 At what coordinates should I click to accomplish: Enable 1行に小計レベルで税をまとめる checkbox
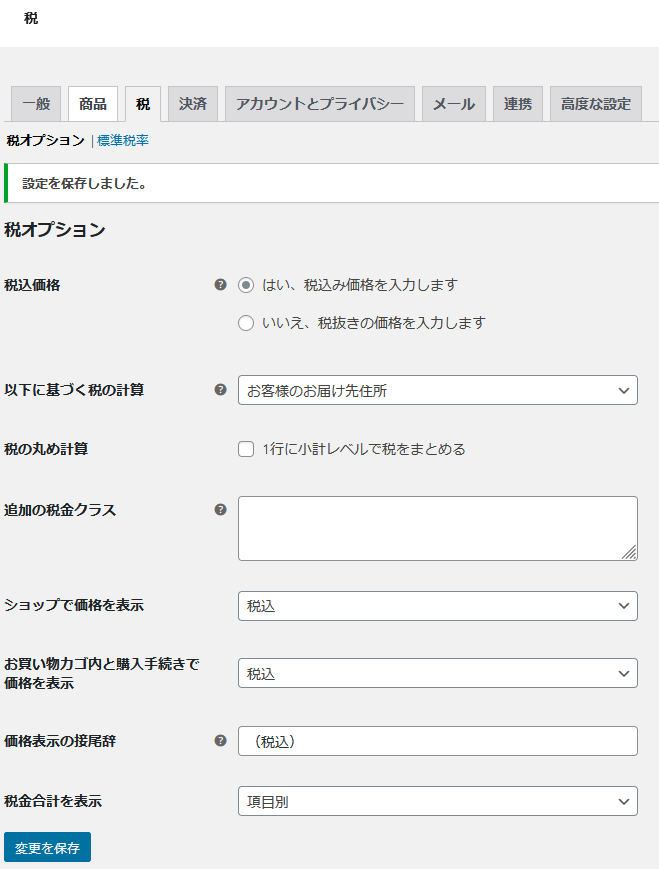(x=246, y=449)
